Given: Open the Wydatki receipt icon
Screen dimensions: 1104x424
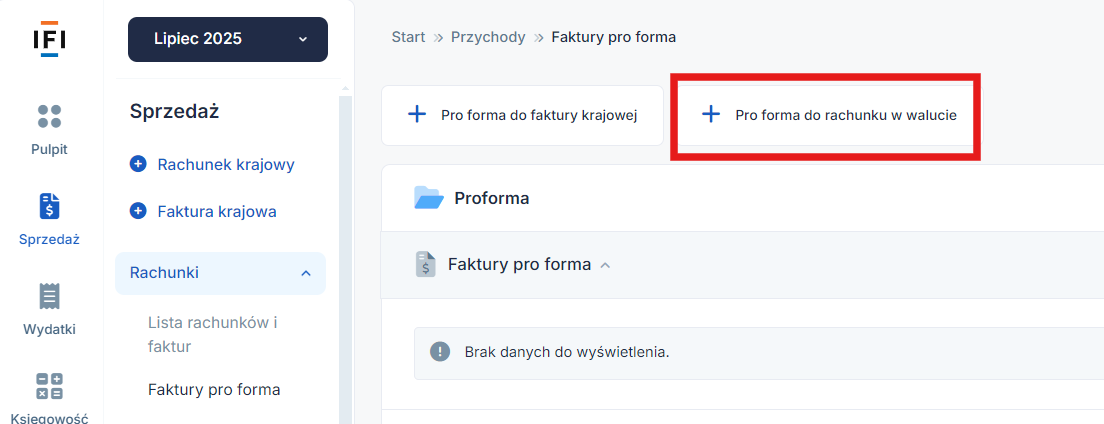Looking at the screenshot, I should coord(49,297).
